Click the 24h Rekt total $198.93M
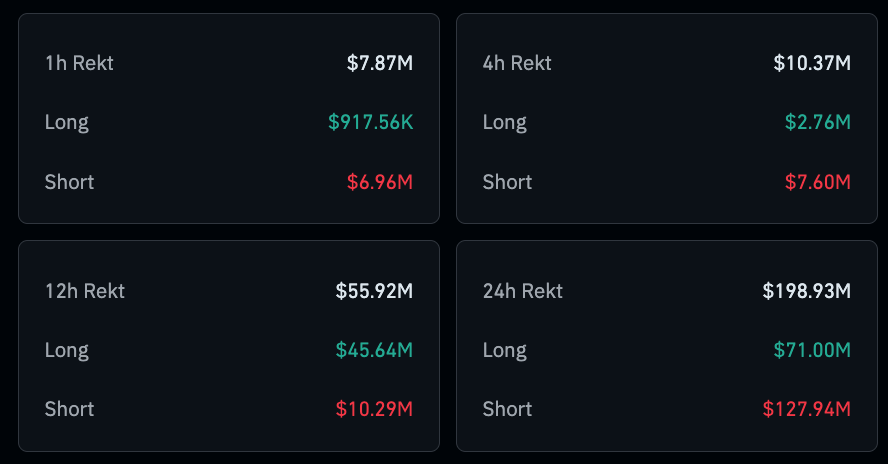Image resolution: width=888 pixels, height=464 pixels. pos(806,291)
